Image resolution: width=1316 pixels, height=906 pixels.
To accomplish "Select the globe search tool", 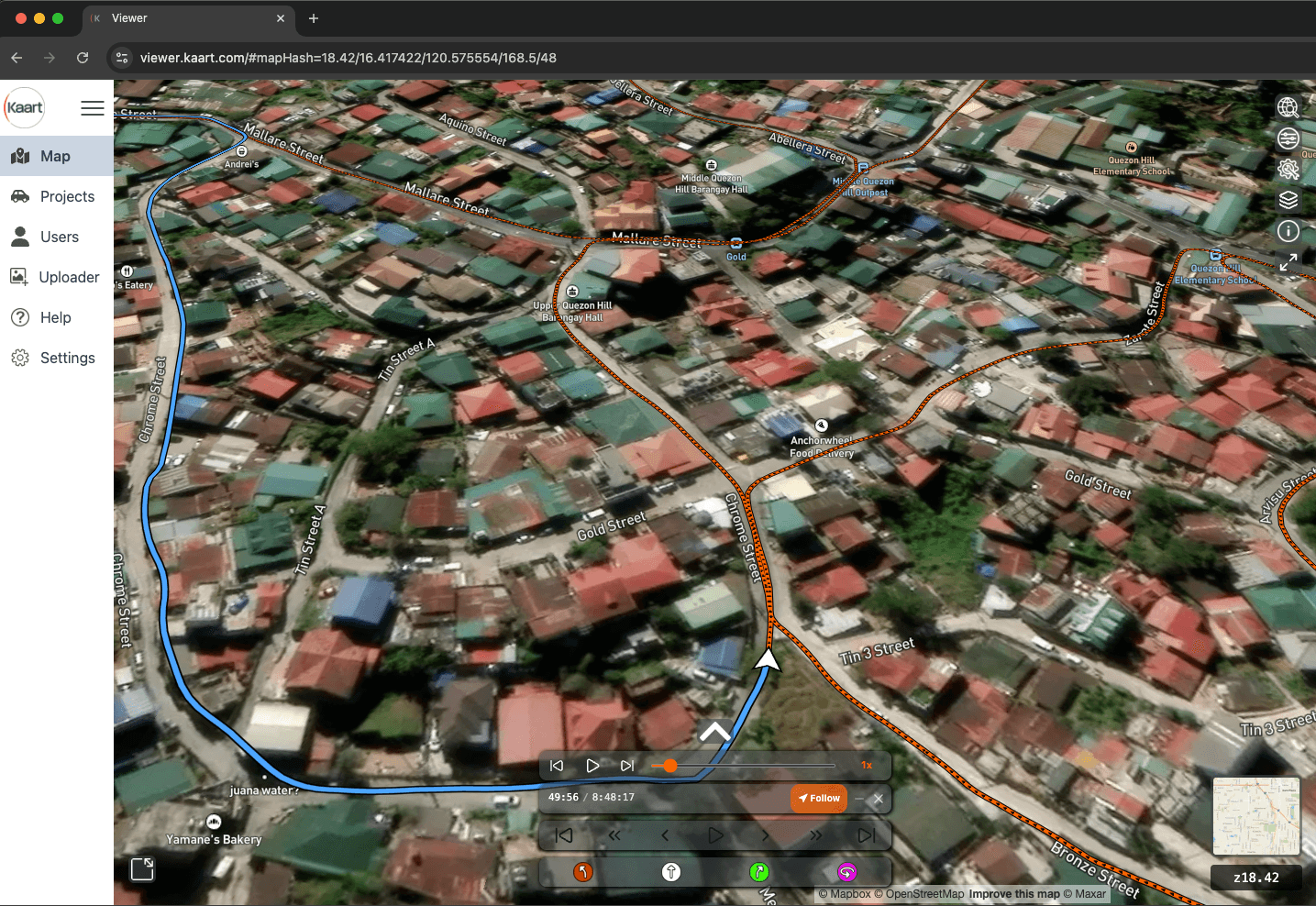I will click(x=1288, y=107).
